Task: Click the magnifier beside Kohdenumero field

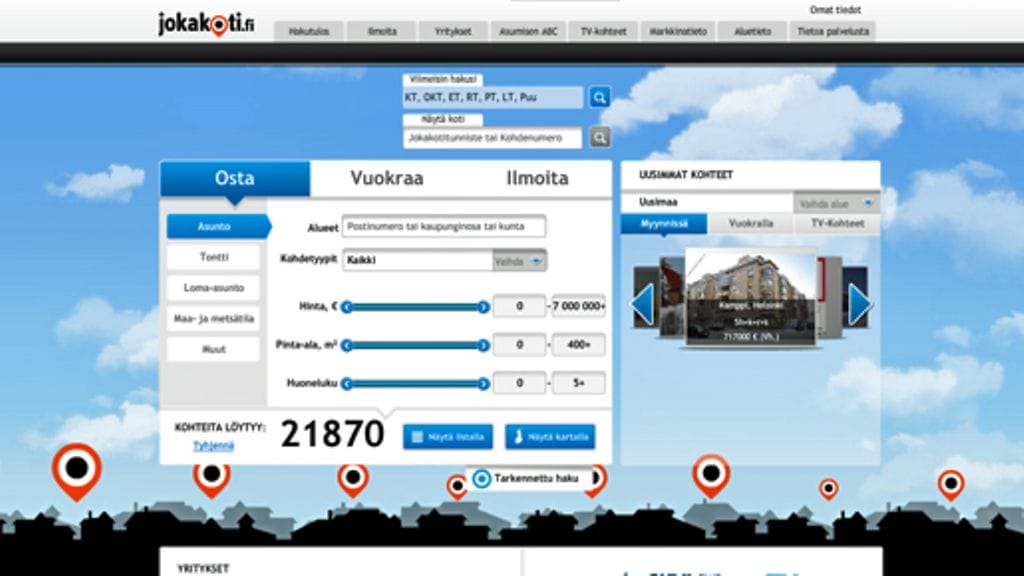Action: click(599, 137)
